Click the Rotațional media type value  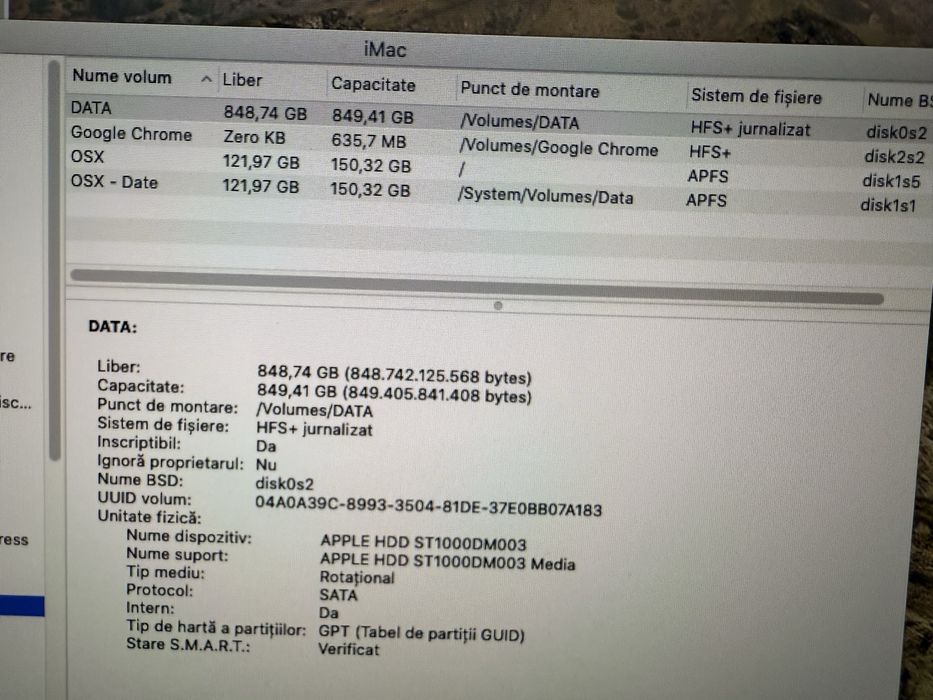[x=357, y=577]
